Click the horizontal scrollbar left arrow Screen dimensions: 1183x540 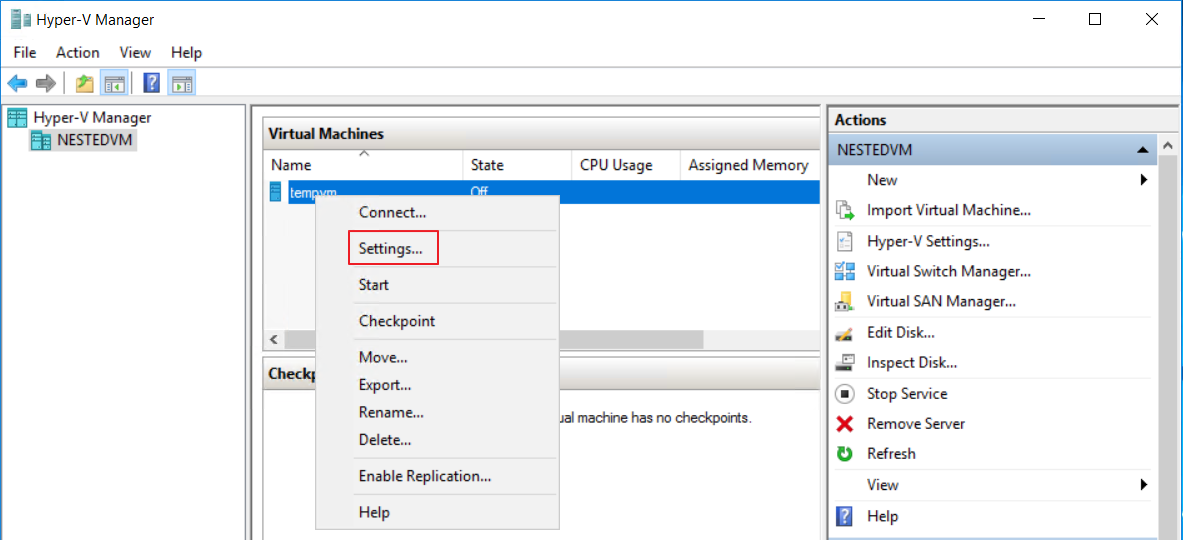coord(274,340)
